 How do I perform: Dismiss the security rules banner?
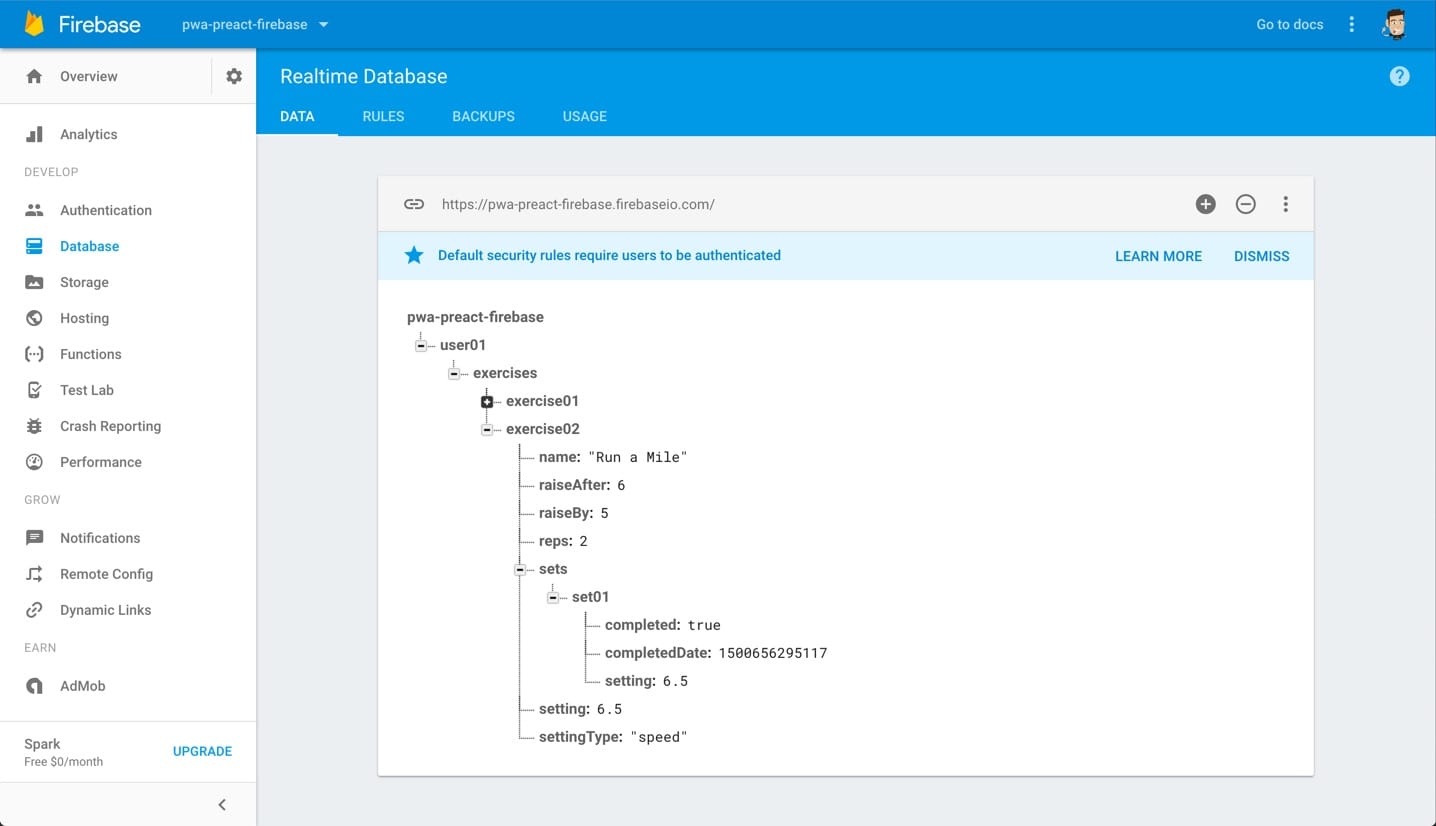(1261, 256)
